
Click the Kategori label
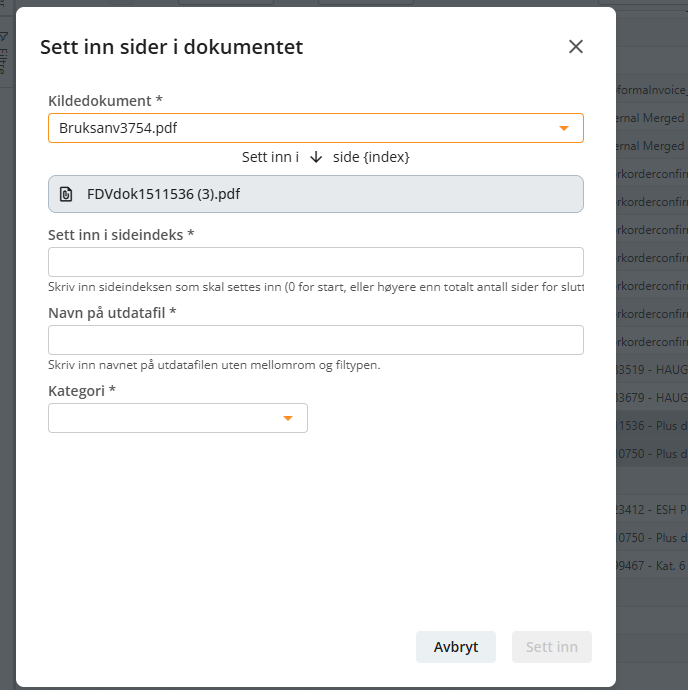click(x=82, y=391)
